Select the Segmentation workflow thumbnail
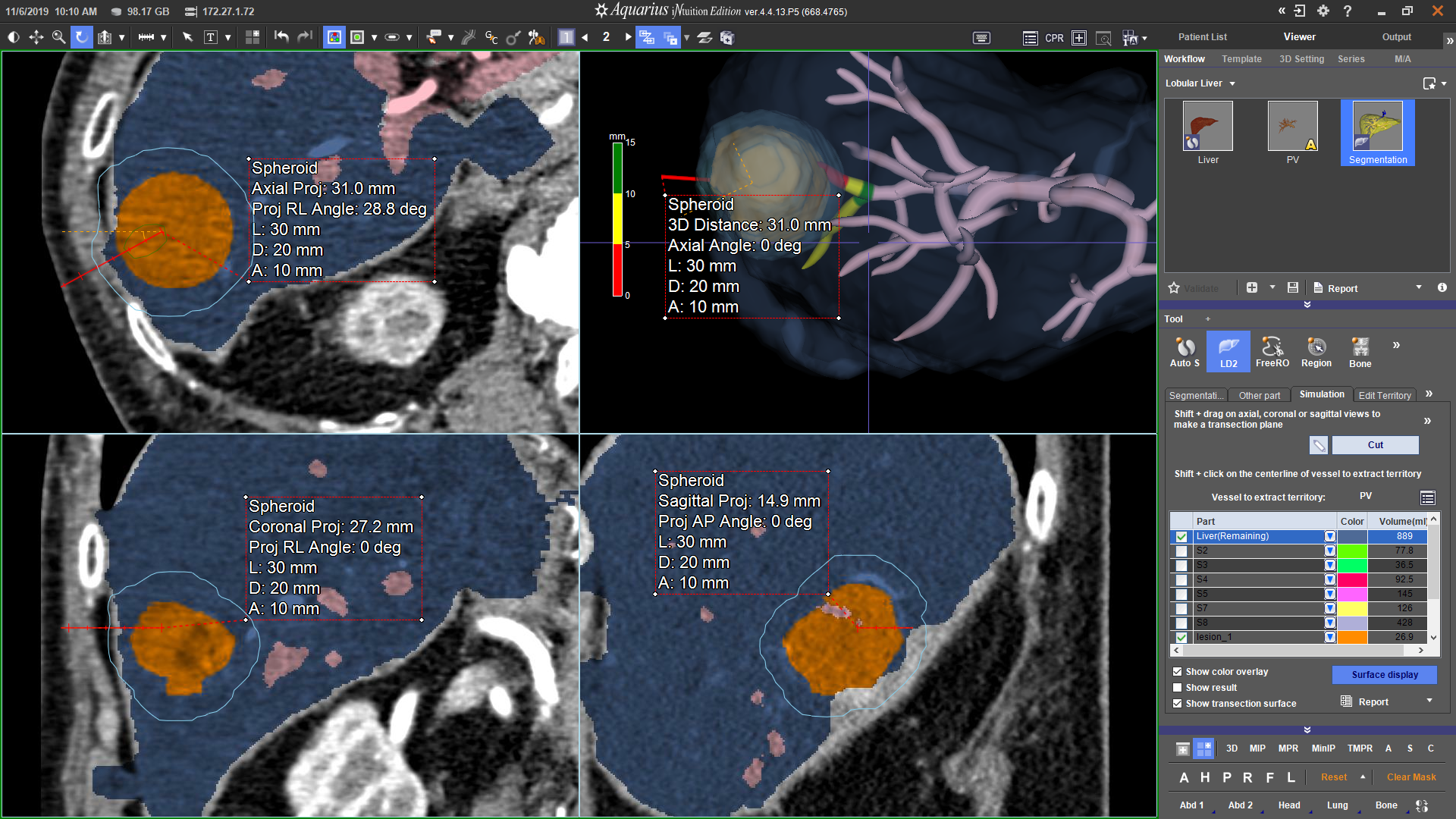 (1377, 133)
